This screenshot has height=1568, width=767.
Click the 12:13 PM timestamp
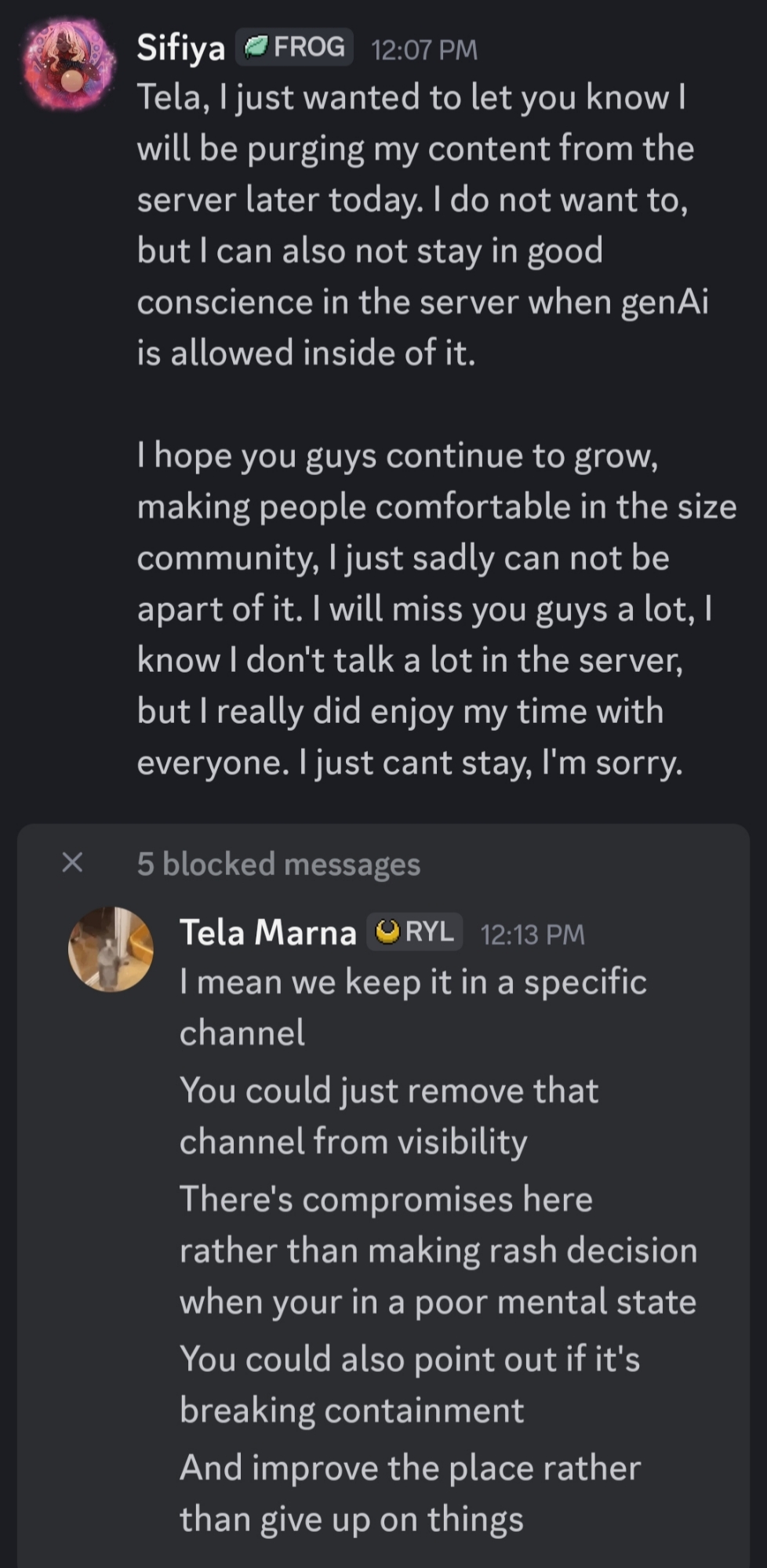[533, 935]
